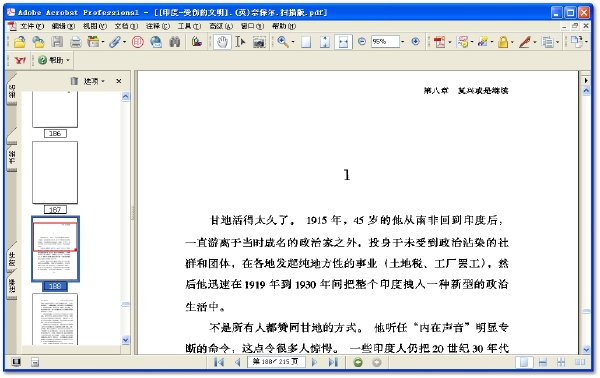Open the 高级 menu
Screen dimensions: 600x378
point(221,26)
